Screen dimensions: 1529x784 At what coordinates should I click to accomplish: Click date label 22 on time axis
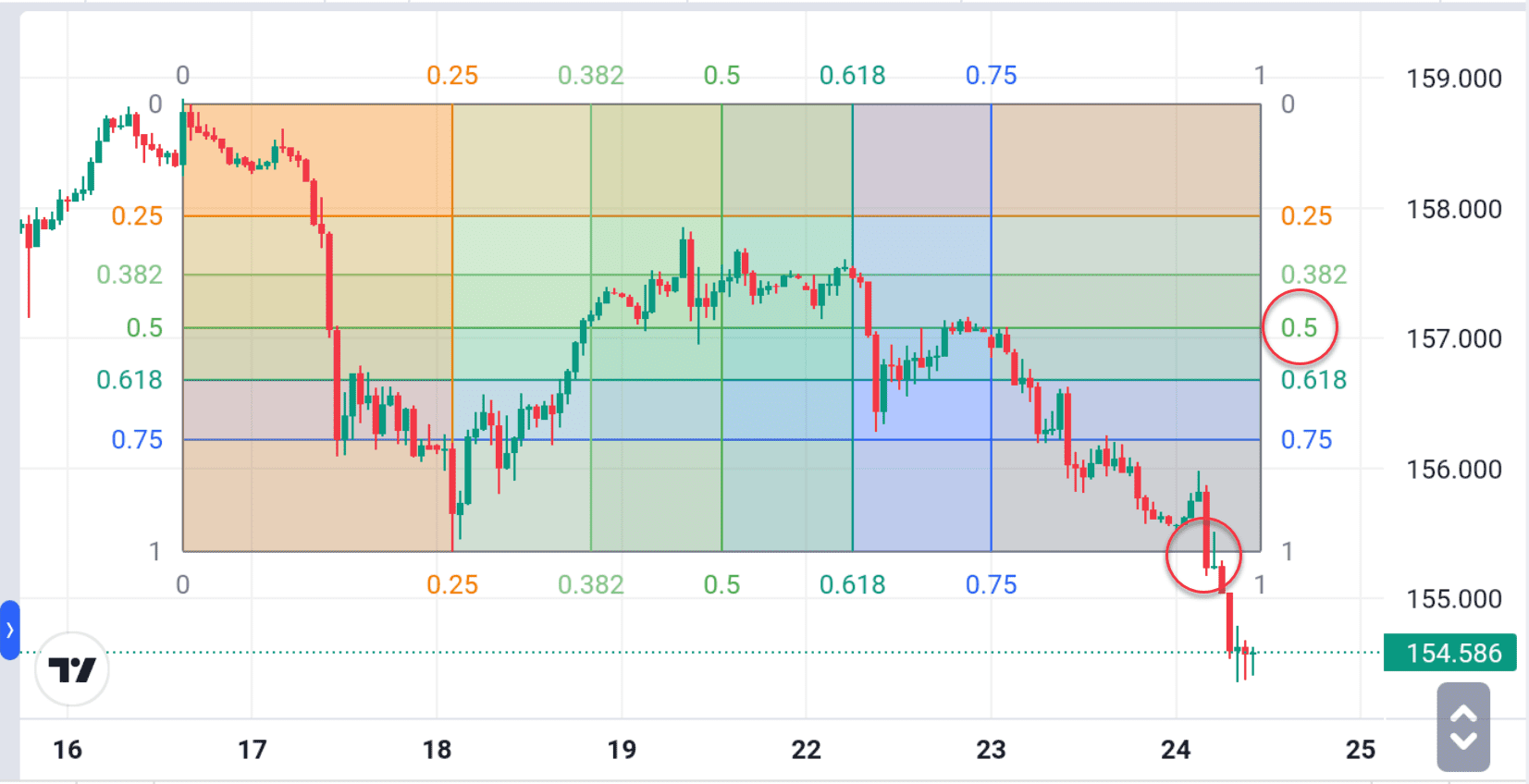[806, 749]
